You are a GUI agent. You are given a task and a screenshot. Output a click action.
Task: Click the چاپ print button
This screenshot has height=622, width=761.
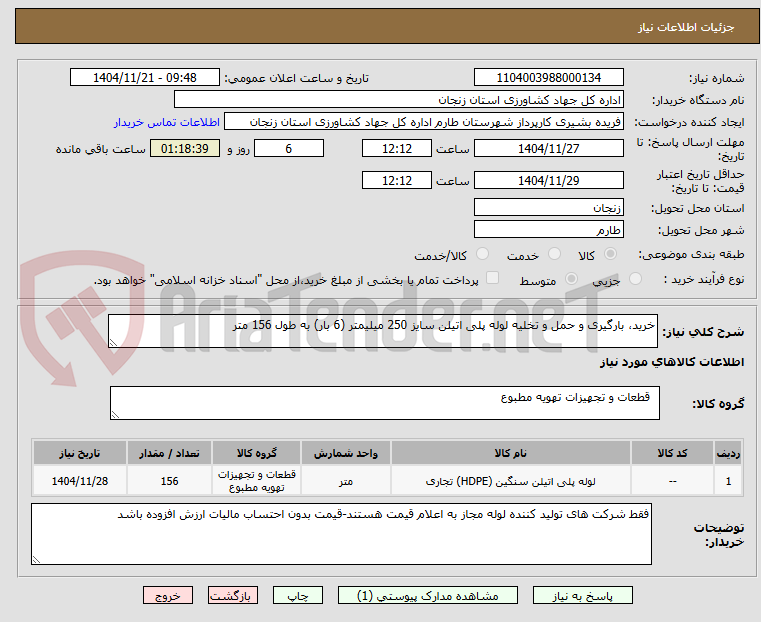click(x=298, y=595)
